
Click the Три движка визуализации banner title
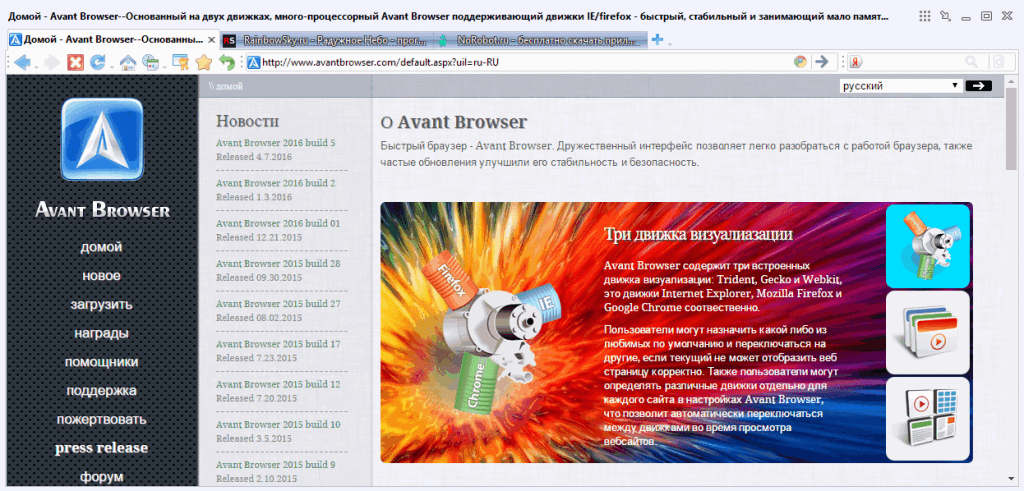(698, 234)
